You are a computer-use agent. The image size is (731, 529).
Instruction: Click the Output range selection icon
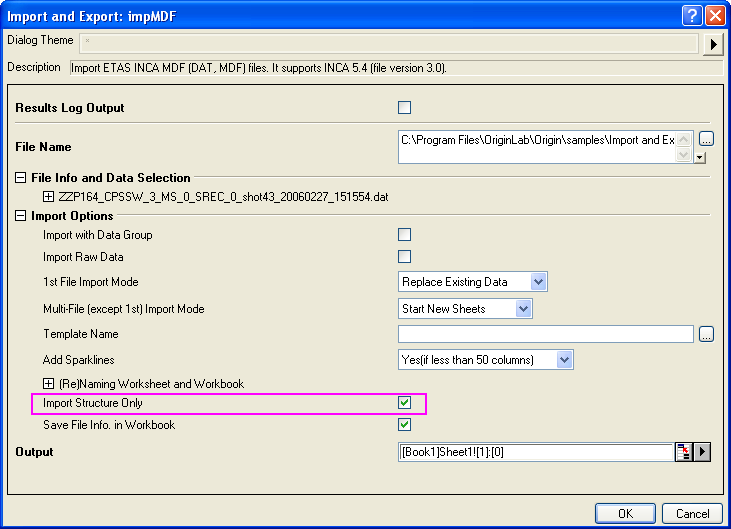(683, 452)
